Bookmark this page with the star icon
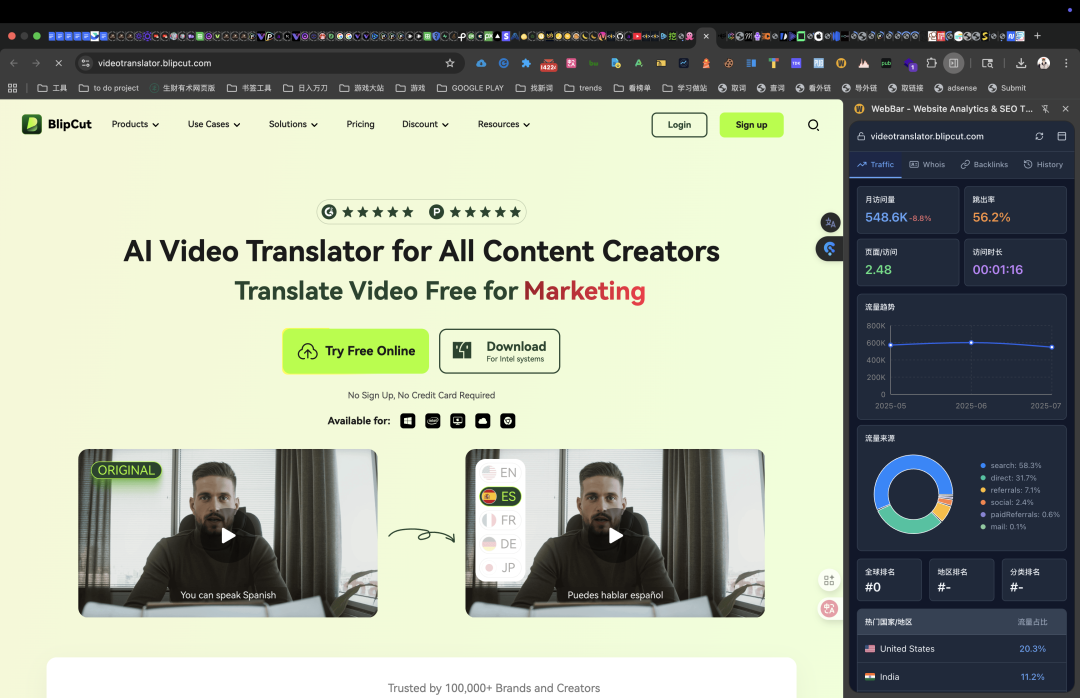The height and width of the screenshot is (698, 1080). [x=450, y=63]
